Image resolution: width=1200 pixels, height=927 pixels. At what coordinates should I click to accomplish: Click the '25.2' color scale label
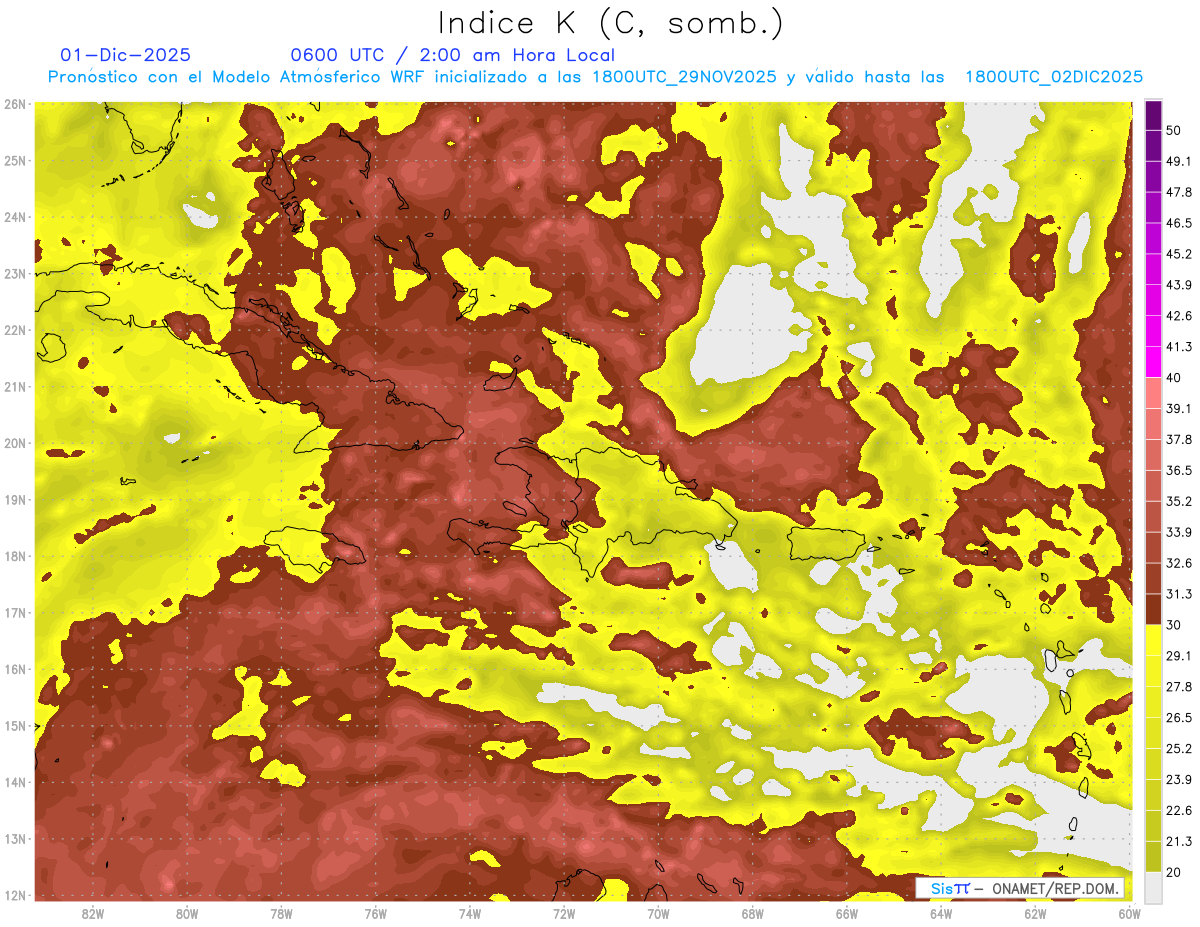pyautogui.click(x=1178, y=749)
